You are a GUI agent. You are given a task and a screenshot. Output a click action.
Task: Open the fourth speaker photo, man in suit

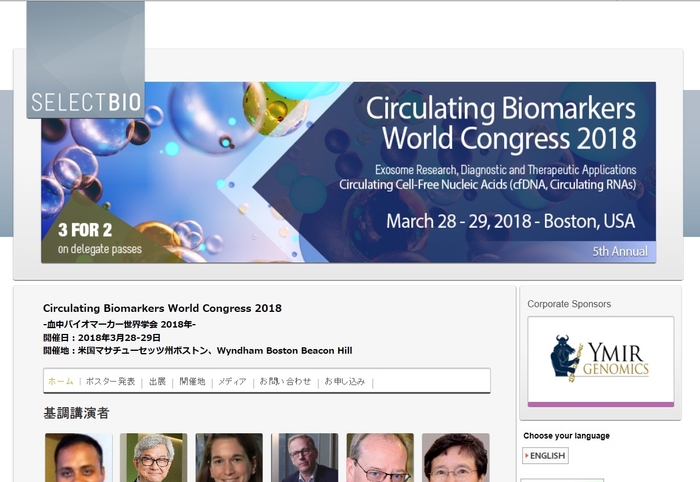(x=304, y=457)
